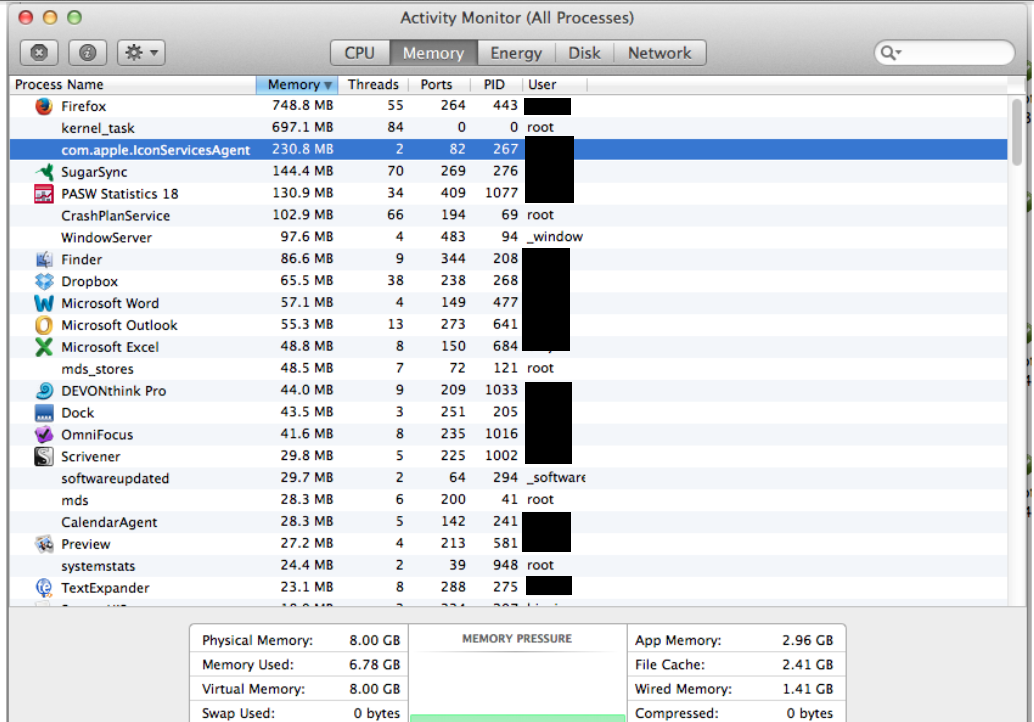
Task: Click the Dropbox icon
Action: (x=44, y=281)
